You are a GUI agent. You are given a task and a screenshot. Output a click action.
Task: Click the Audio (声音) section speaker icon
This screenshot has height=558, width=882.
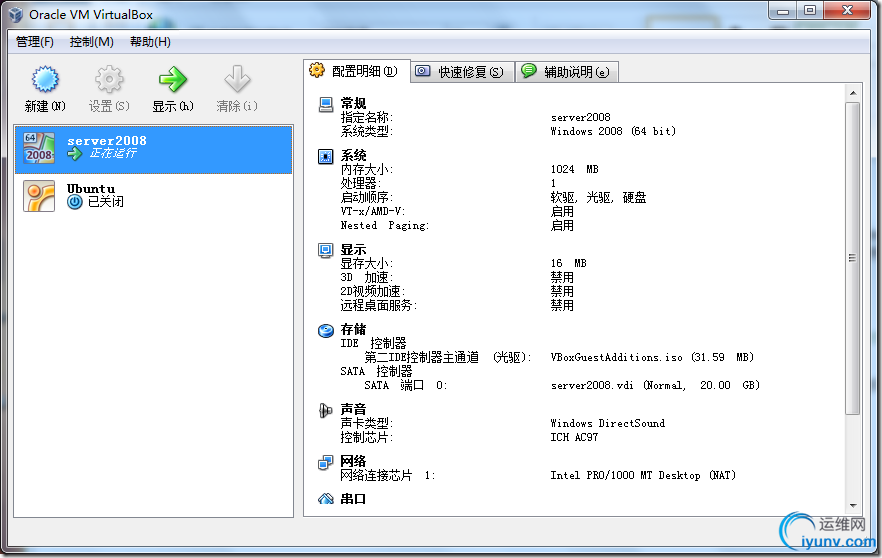(x=326, y=411)
